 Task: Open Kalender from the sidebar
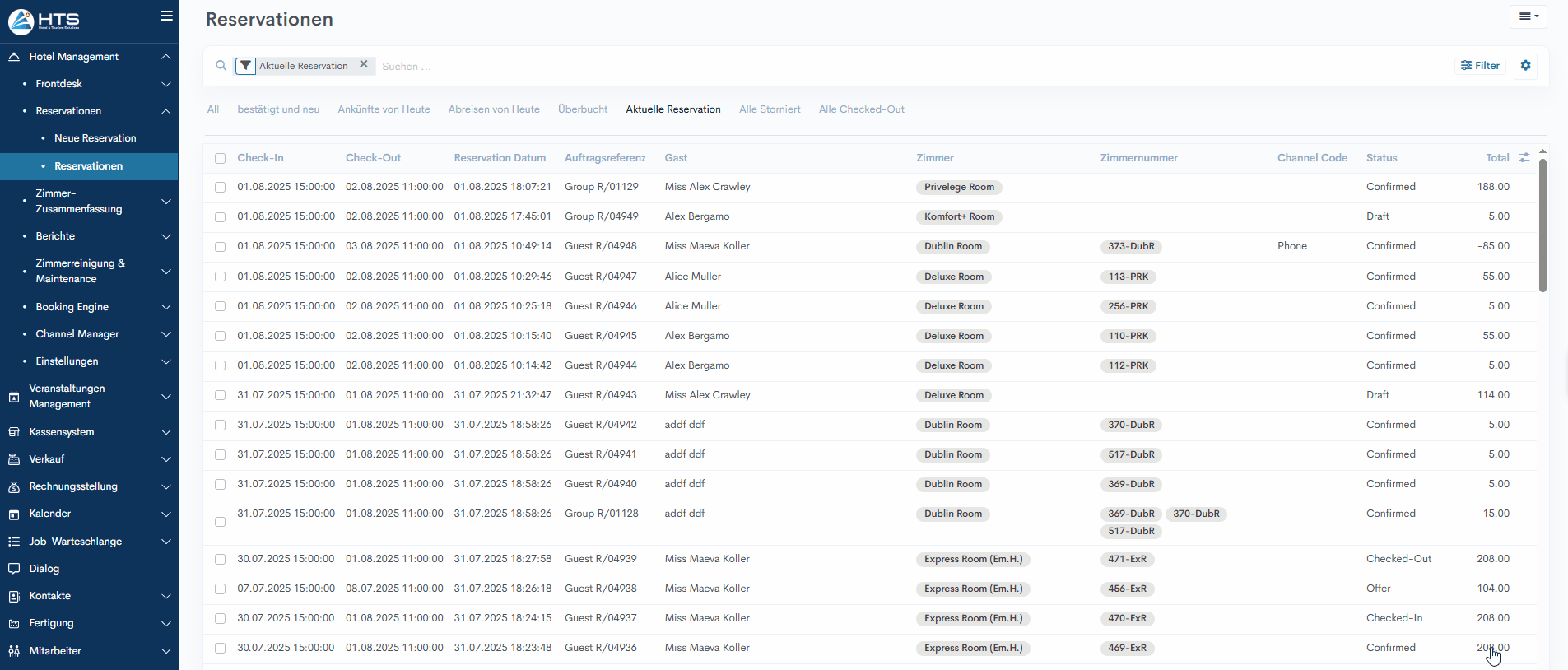pyautogui.click(x=50, y=514)
